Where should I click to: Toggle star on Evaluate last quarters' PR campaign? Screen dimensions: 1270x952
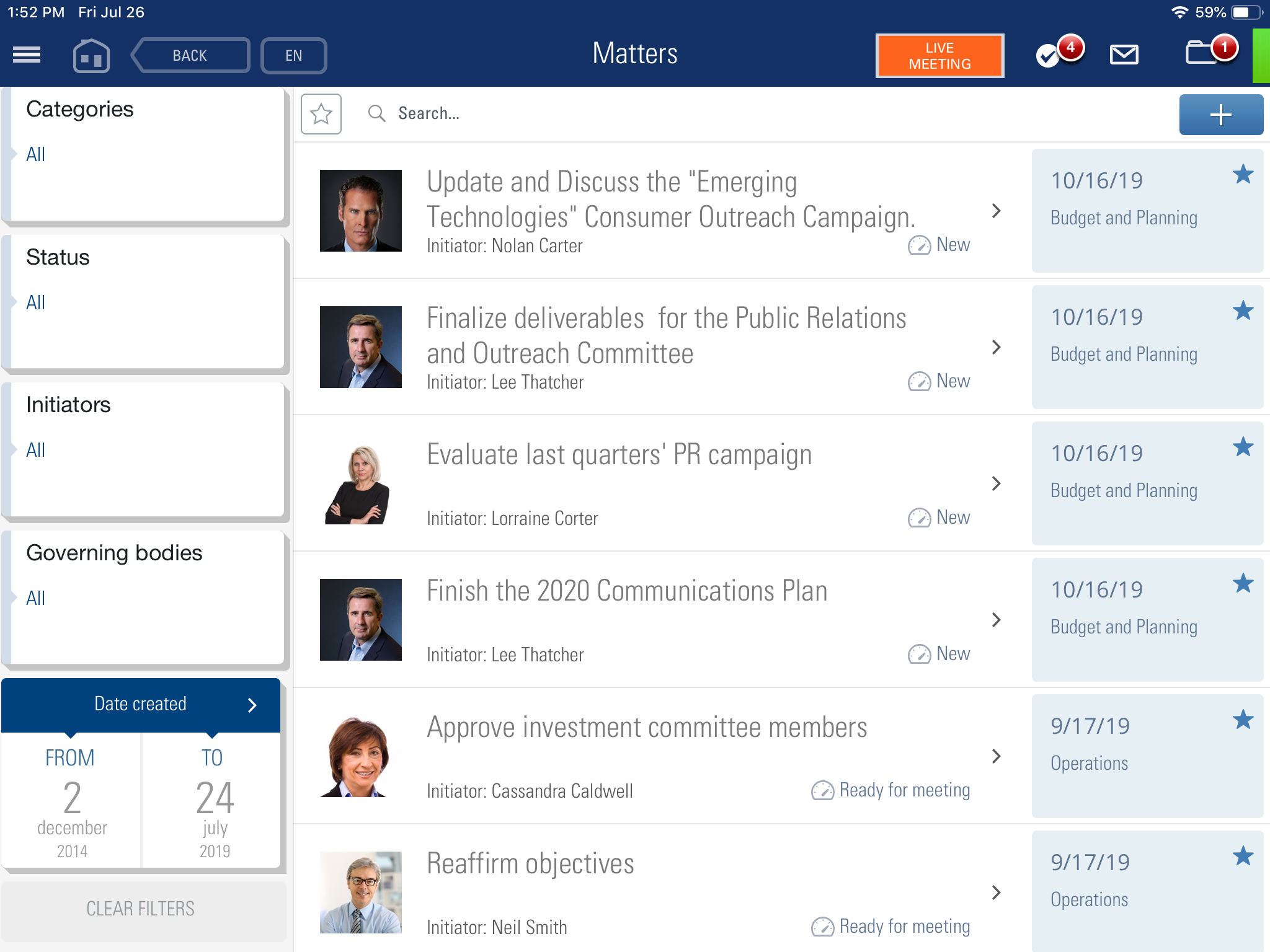[1243, 447]
